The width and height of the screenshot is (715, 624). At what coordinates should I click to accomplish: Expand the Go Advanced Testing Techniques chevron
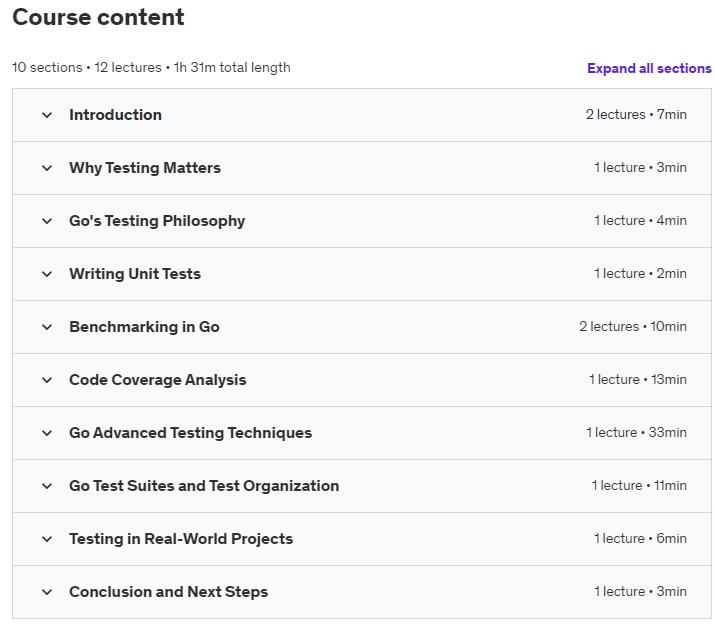pyautogui.click(x=47, y=433)
